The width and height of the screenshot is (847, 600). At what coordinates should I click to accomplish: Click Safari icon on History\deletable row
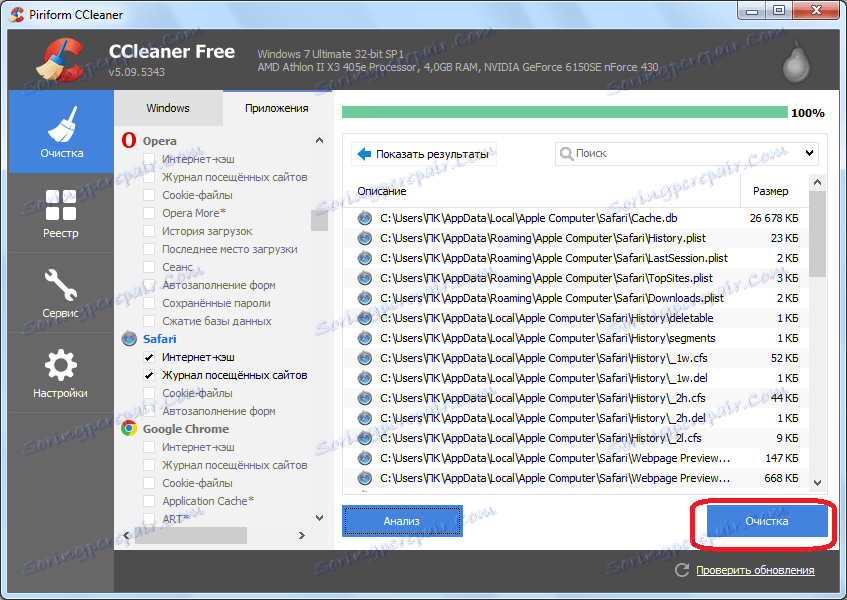(365, 318)
